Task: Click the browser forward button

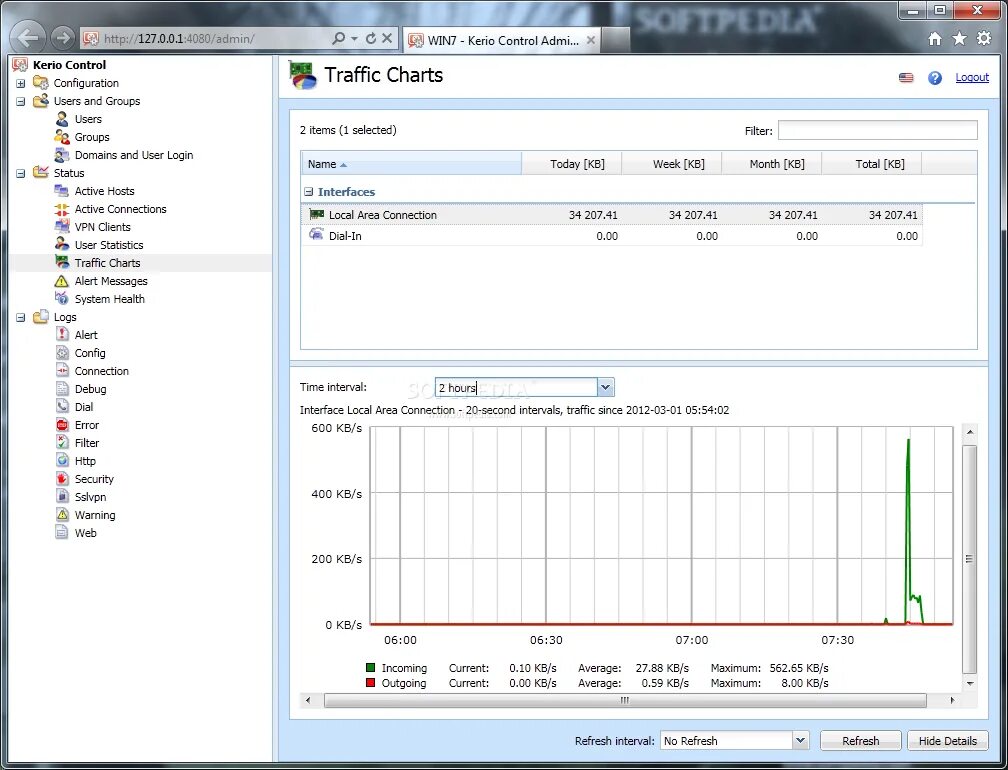Action: [x=62, y=38]
